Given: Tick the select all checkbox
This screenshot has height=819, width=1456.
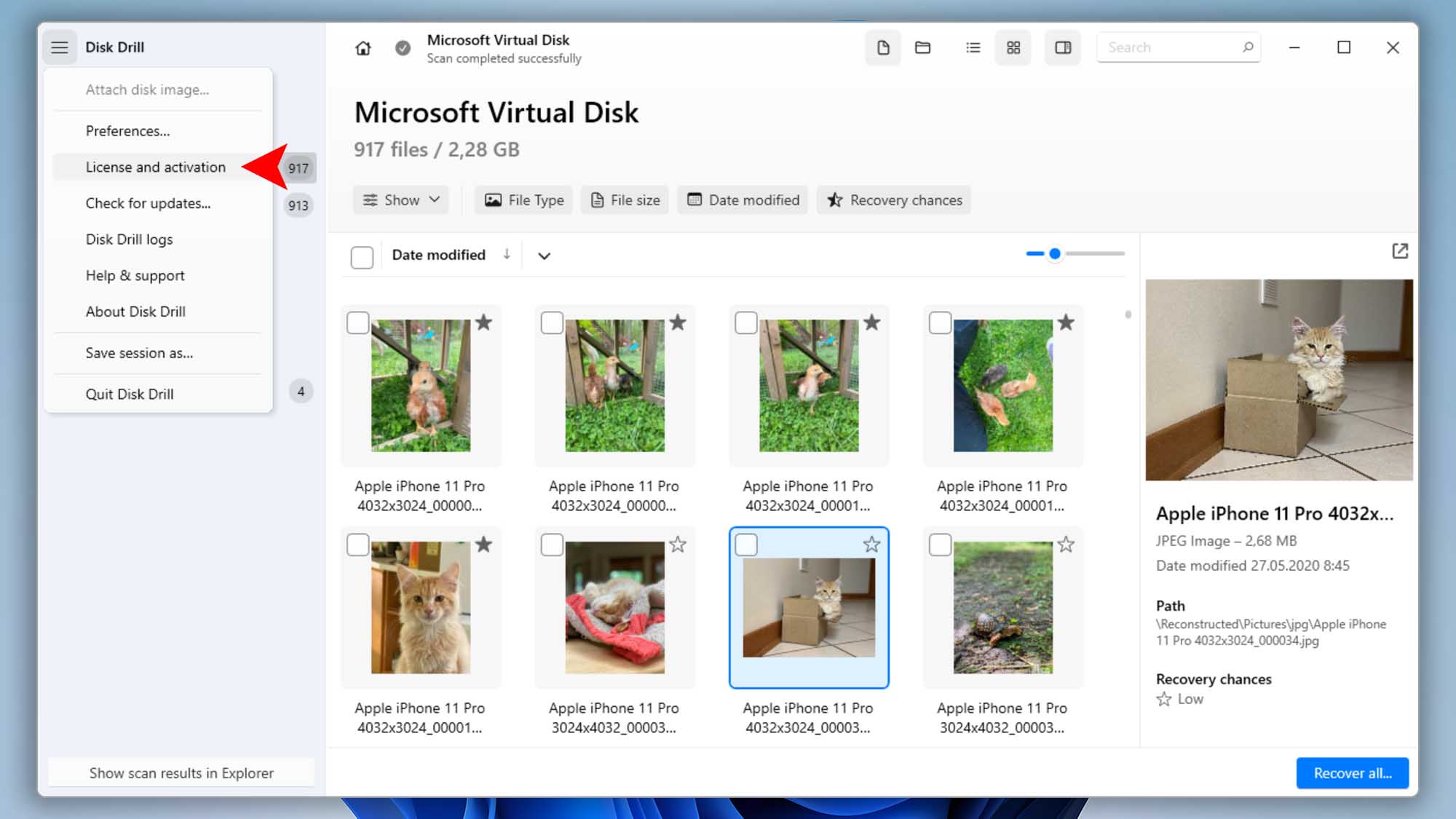Looking at the screenshot, I should (362, 257).
